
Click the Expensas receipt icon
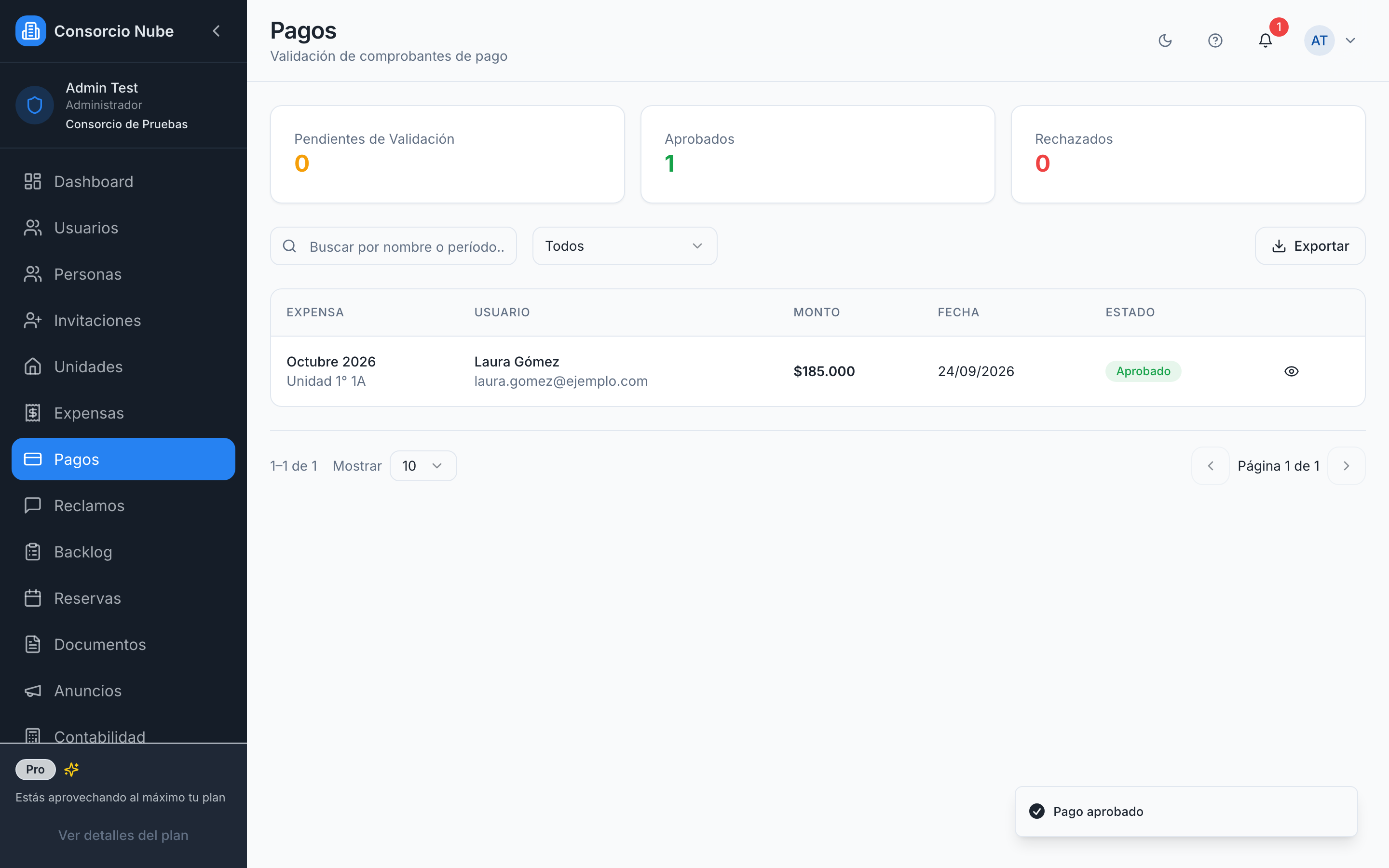[x=33, y=413]
